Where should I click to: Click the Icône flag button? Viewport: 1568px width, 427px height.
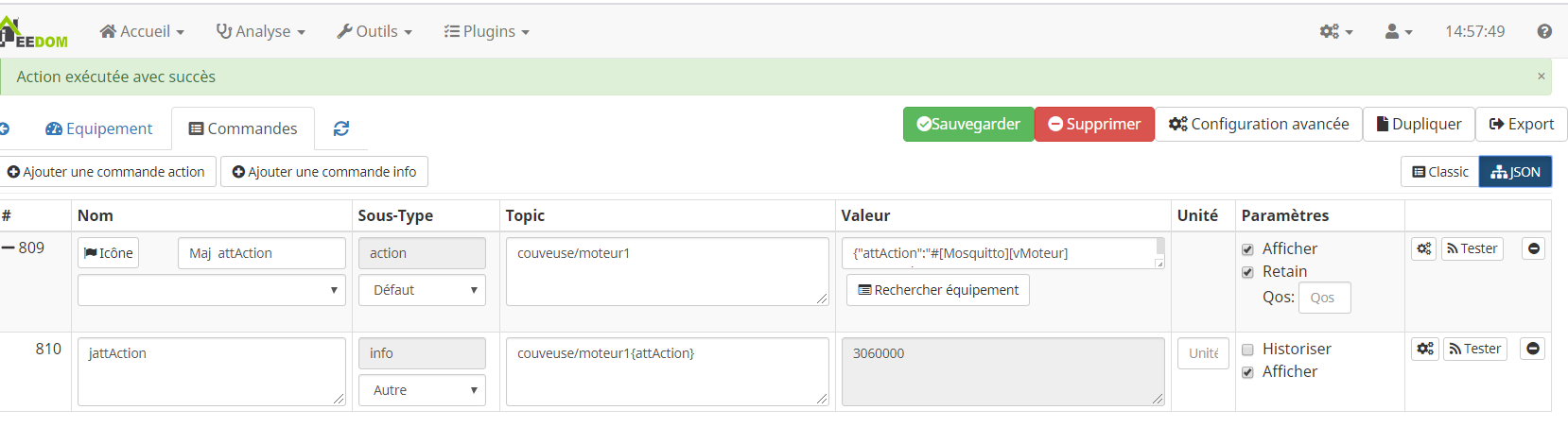pyautogui.click(x=109, y=253)
